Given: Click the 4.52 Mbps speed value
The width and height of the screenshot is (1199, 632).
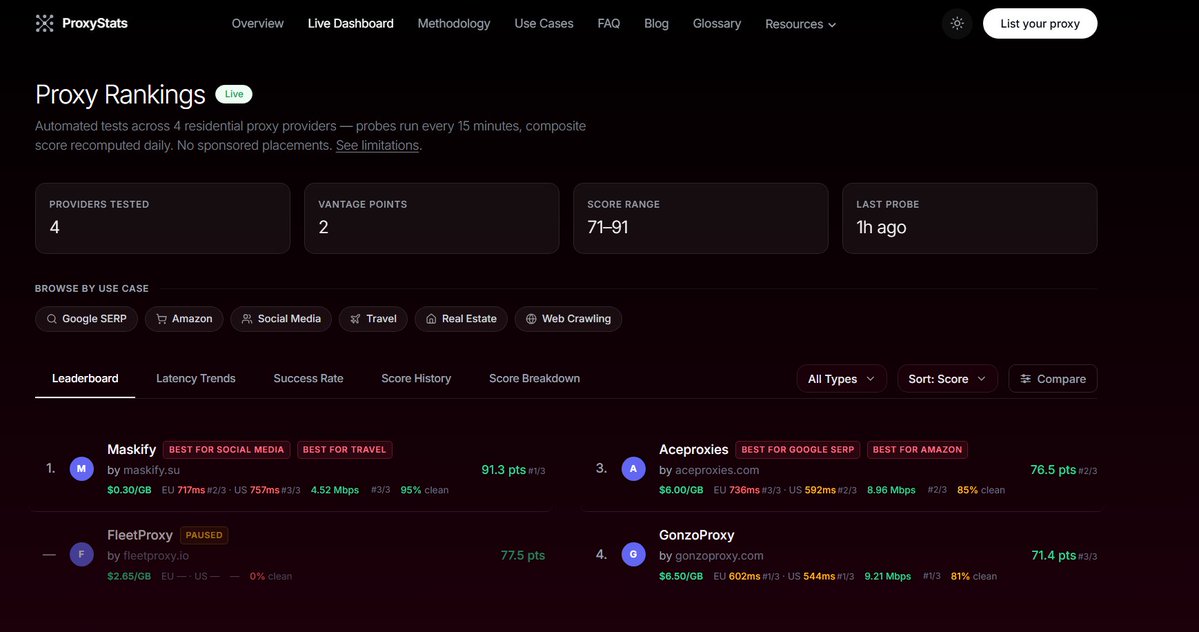Looking at the screenshot, I should click(x=335, y=490).
